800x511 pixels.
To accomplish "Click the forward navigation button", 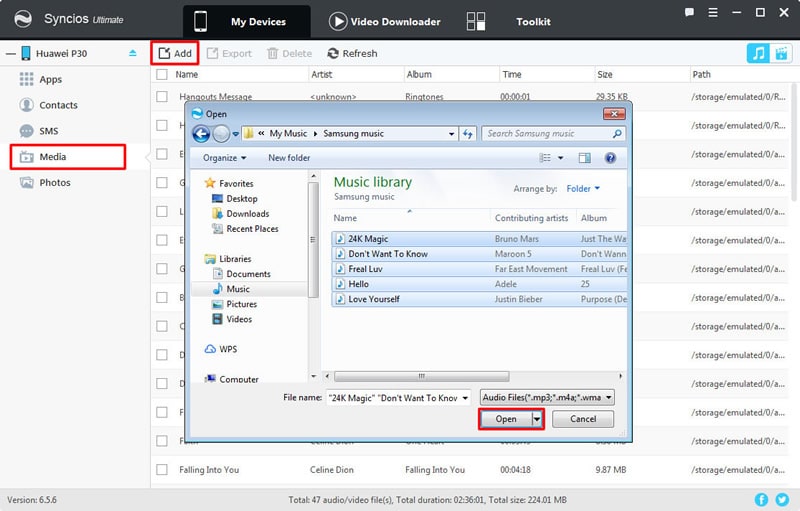I will click(x=221, y=134).
